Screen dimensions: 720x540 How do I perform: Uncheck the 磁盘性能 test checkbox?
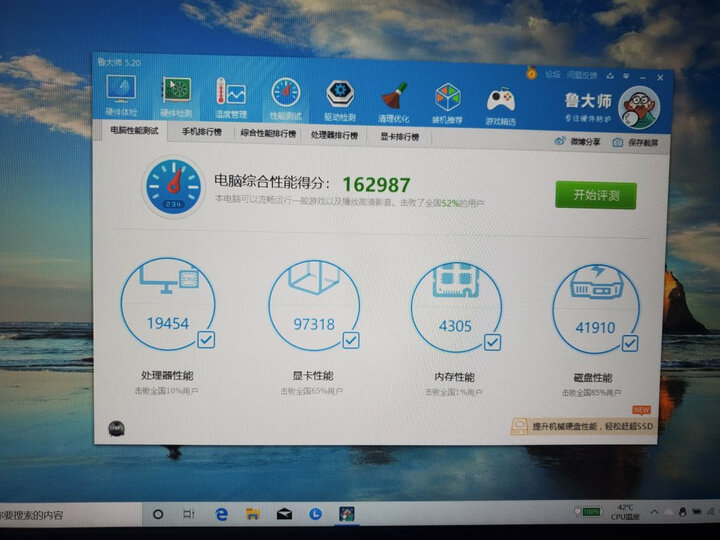tap(630, 343)
